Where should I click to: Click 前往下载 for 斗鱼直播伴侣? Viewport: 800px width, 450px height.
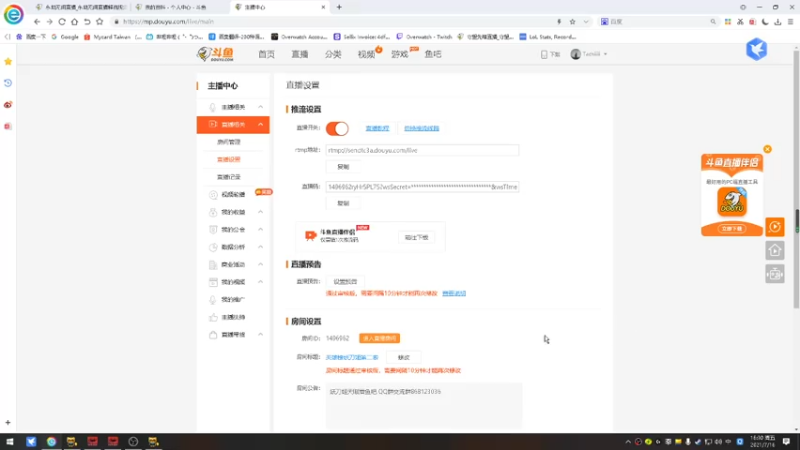[416, 237]
